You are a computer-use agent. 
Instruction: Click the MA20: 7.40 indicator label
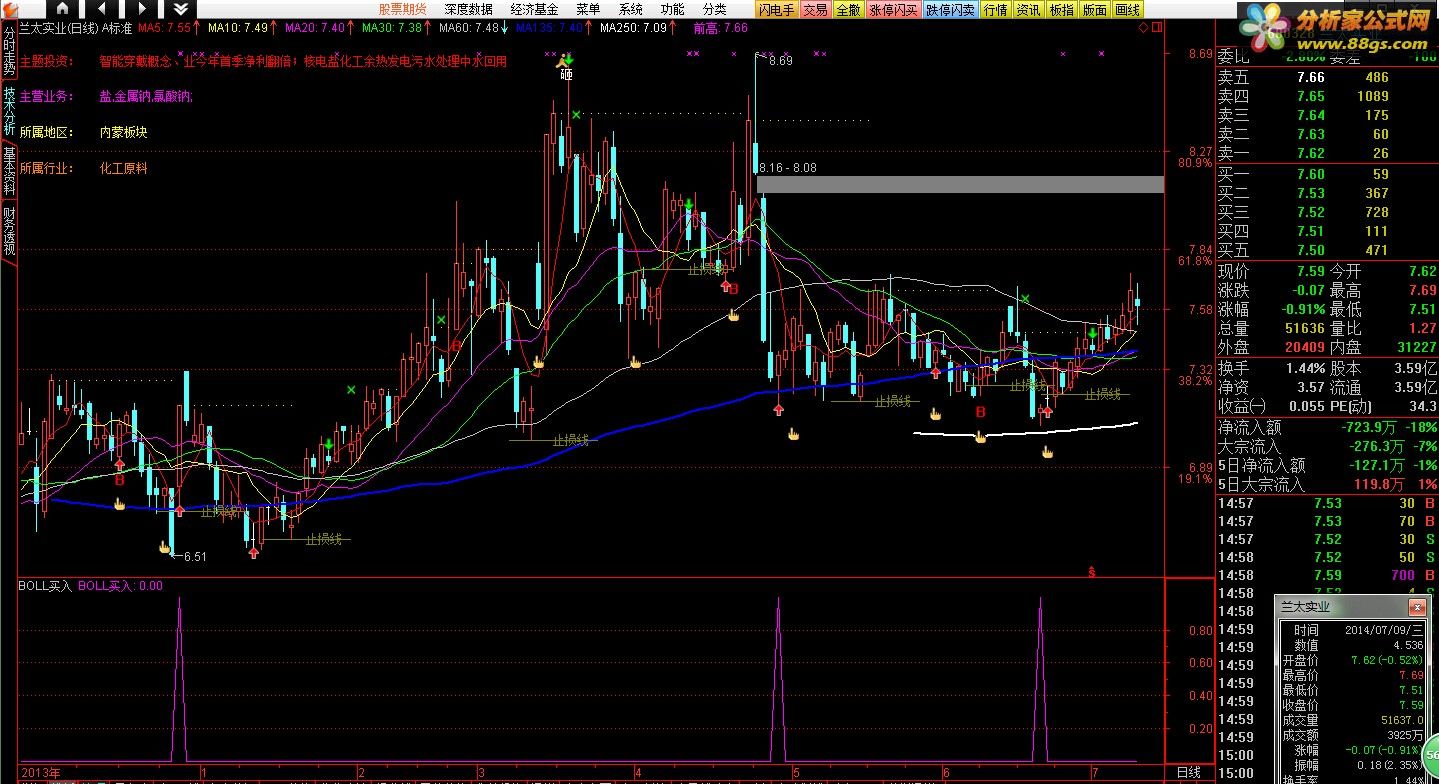(x=314, y=28)
